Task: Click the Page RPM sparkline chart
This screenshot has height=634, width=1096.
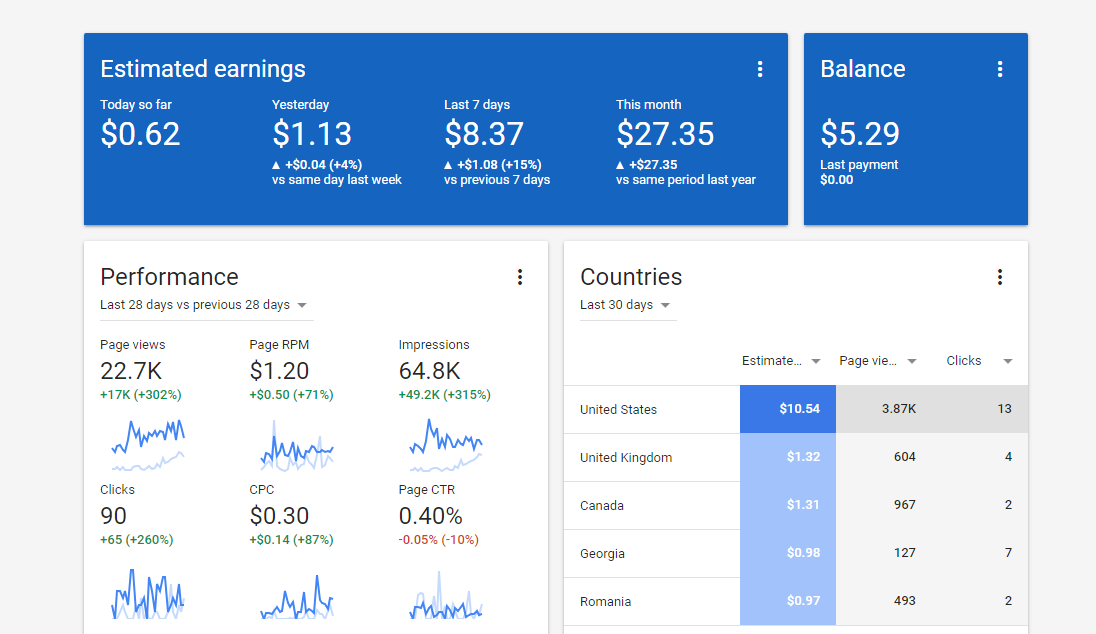Action: tap(297, 445)
